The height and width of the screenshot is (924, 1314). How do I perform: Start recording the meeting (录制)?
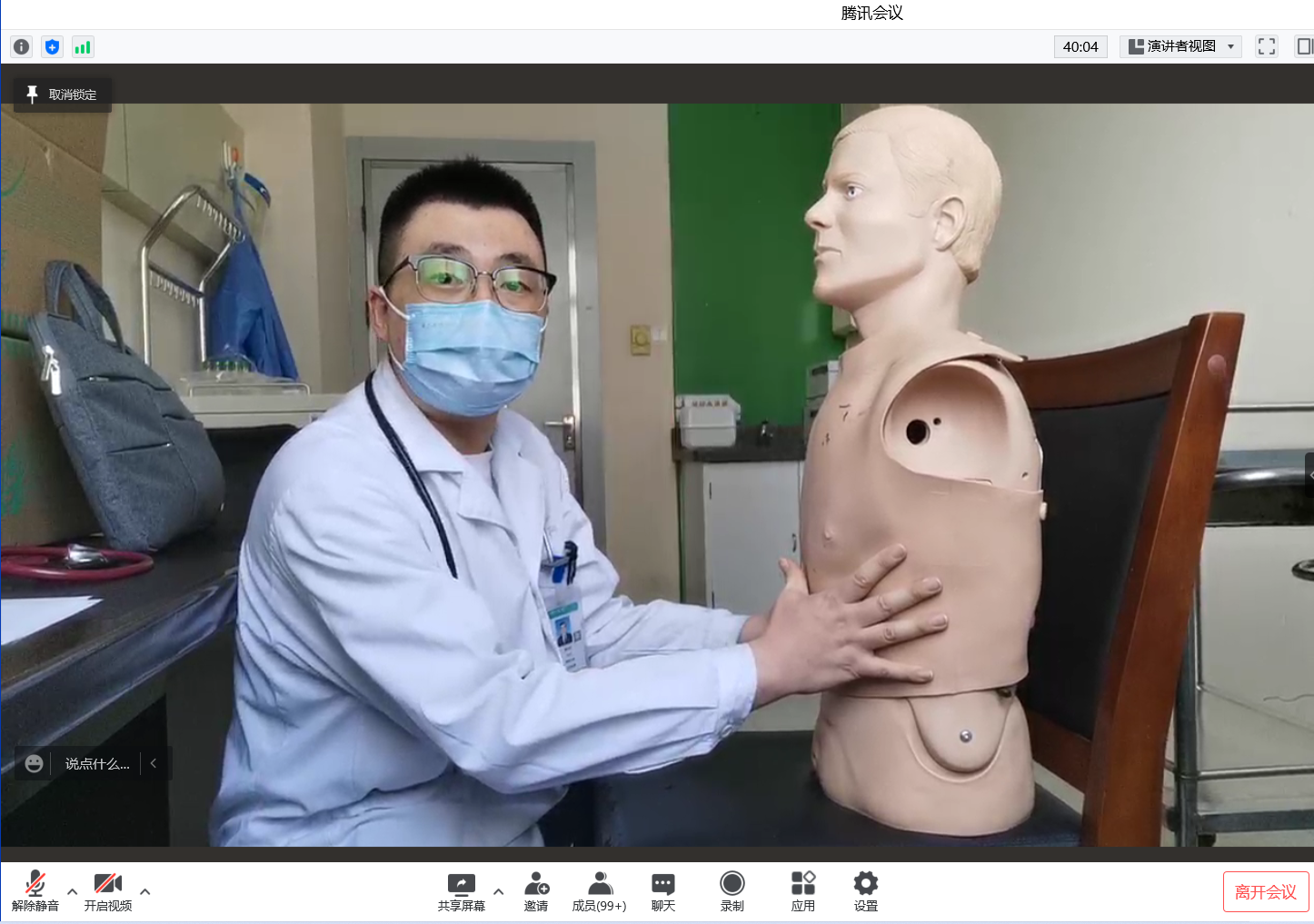(732, 890)
